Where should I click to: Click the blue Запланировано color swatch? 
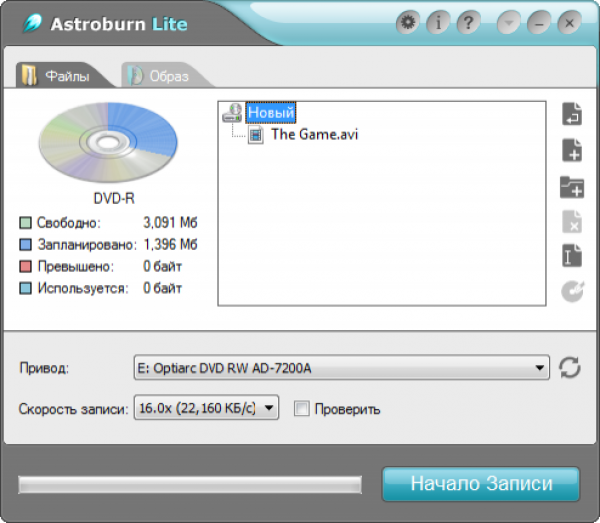[25, 244]
